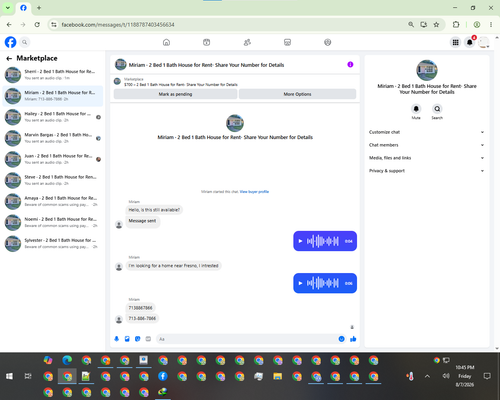Image resolution: width=500 pixels, height=400 pixels.
Task: Open the Facebook Video icon in top bar
Action: [207, 42]
